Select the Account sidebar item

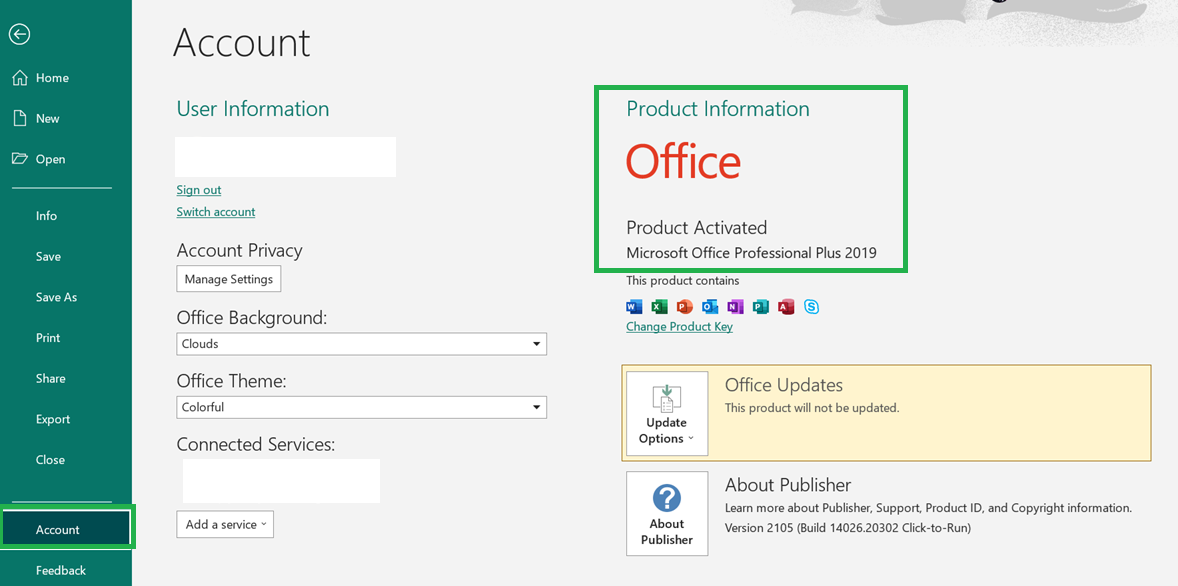click(x=67, y=529)
